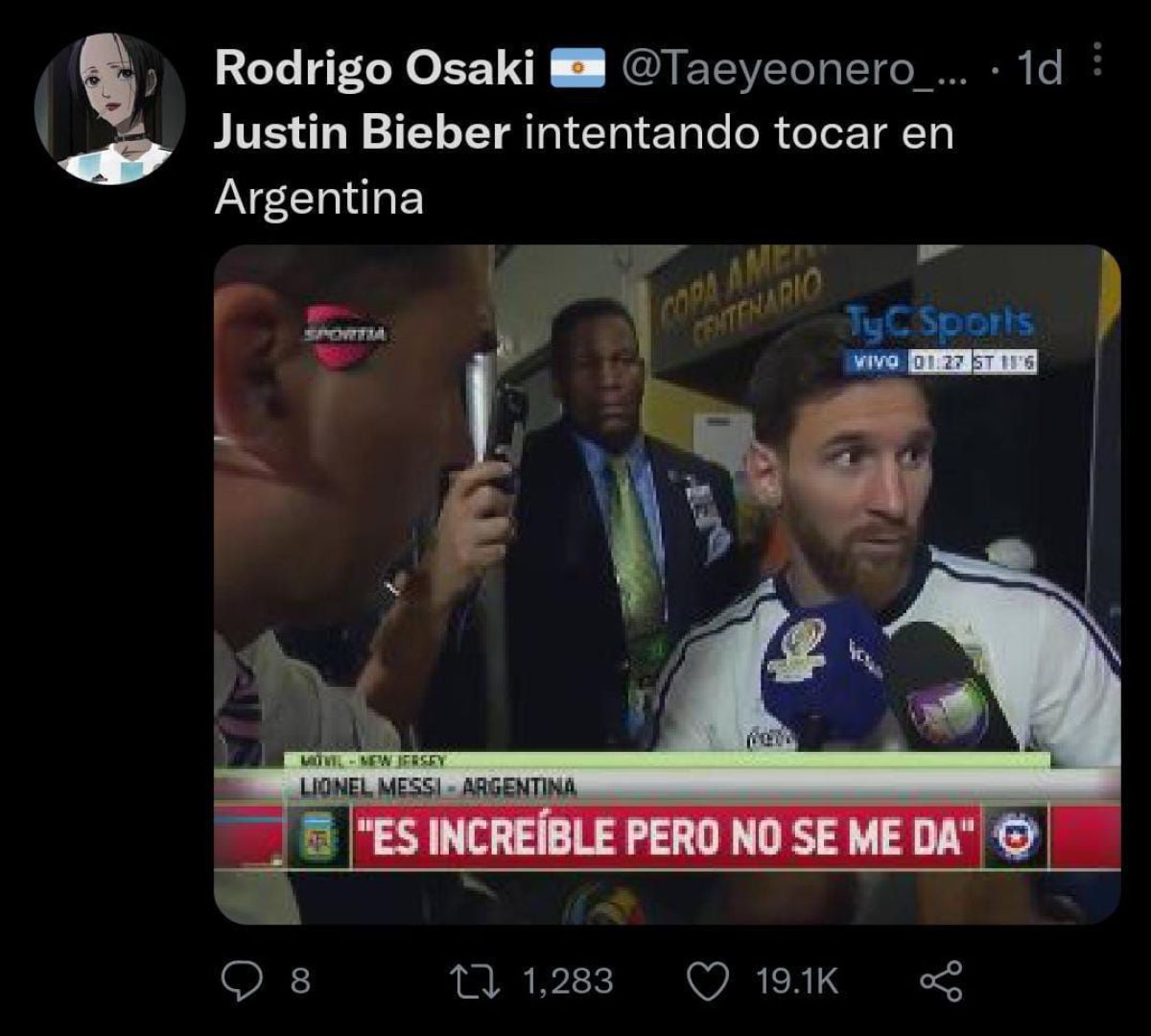
Task: Click the 19.1K likes count
Action: [x=797, y=980]
